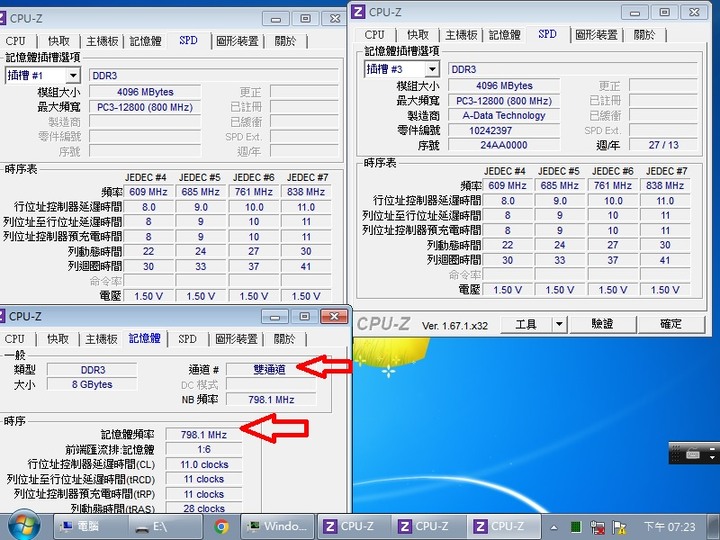Close the memory tab CPU-Z window
The image size is (720, 540).
point(334,316)
